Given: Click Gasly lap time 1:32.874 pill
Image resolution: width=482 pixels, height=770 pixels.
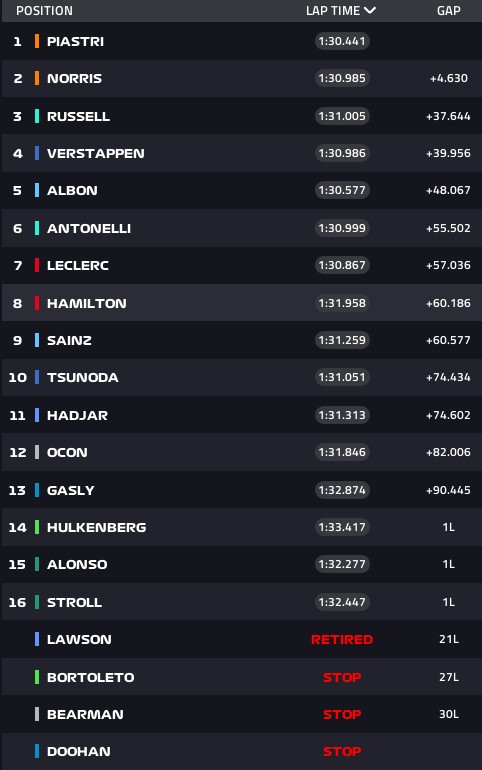Looking at the screenshot, I should pos(342,490).
